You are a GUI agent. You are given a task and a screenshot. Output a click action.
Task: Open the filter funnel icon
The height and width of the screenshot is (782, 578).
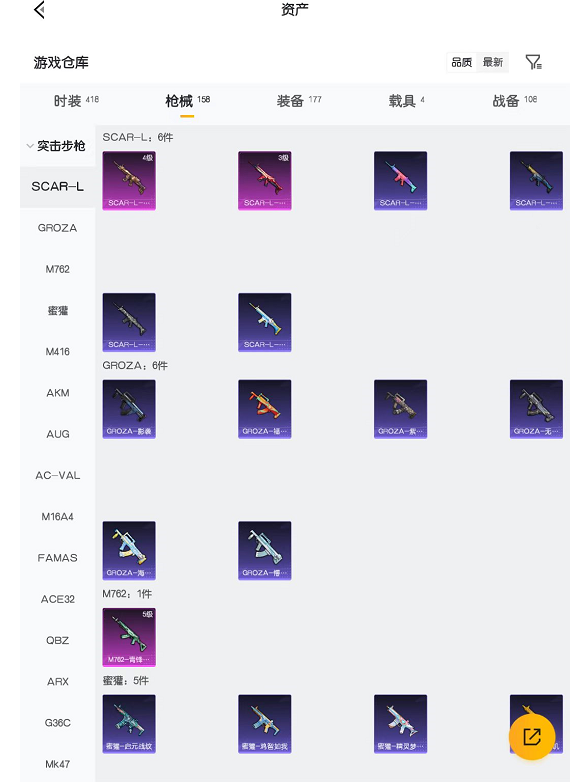(x=533, y=62)
